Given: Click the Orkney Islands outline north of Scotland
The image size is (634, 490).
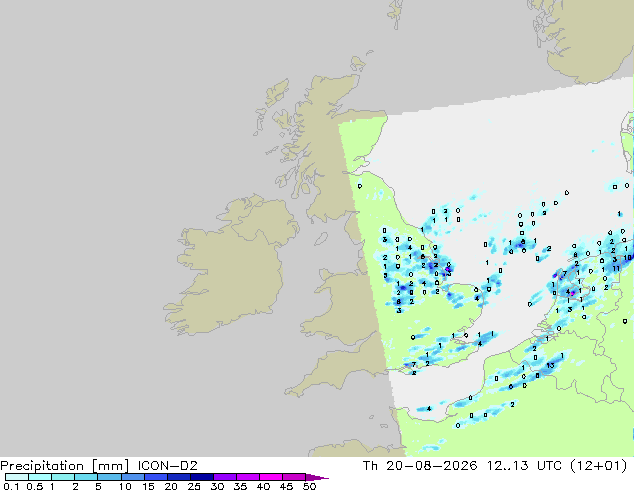Looking at the screenshot, I should pos(357,64).
